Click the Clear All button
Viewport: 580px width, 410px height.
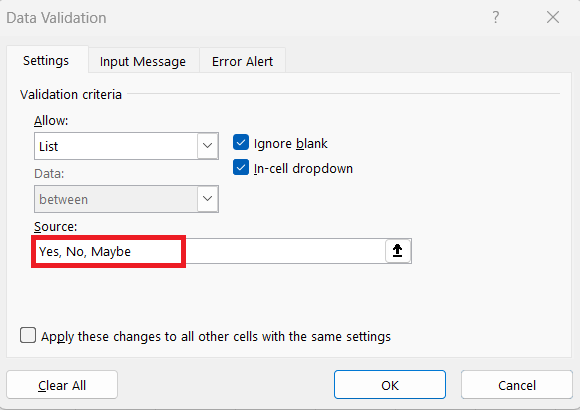62,385
